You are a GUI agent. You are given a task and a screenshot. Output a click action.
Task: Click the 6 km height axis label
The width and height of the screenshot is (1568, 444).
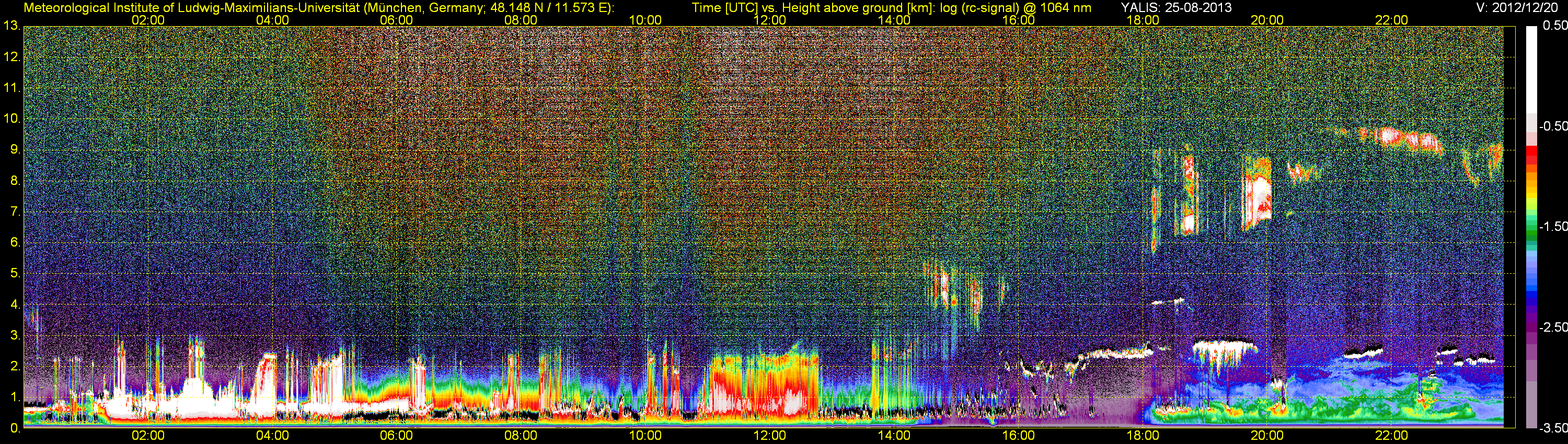click(15, 242)
